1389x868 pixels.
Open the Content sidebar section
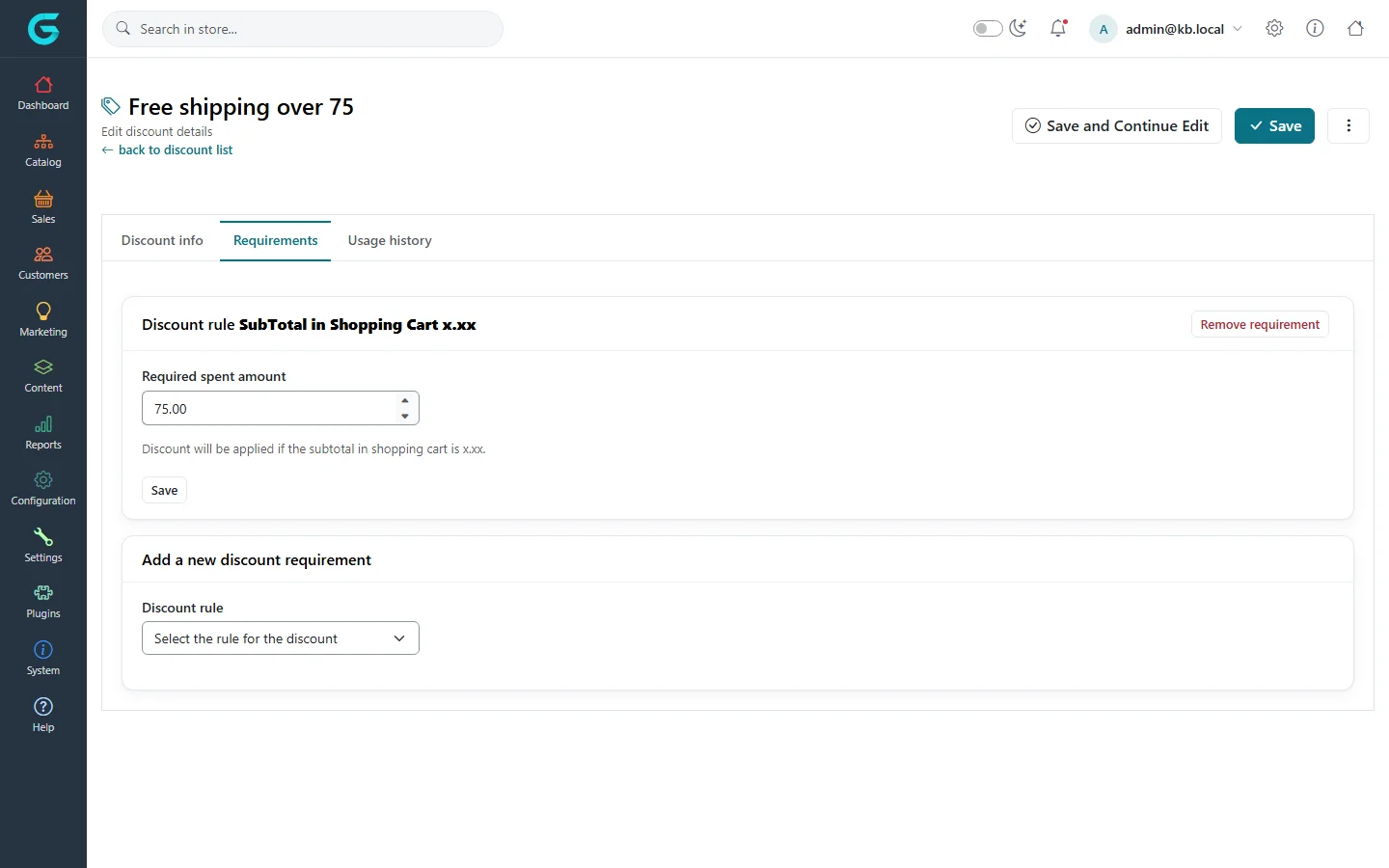coord(43,376)
